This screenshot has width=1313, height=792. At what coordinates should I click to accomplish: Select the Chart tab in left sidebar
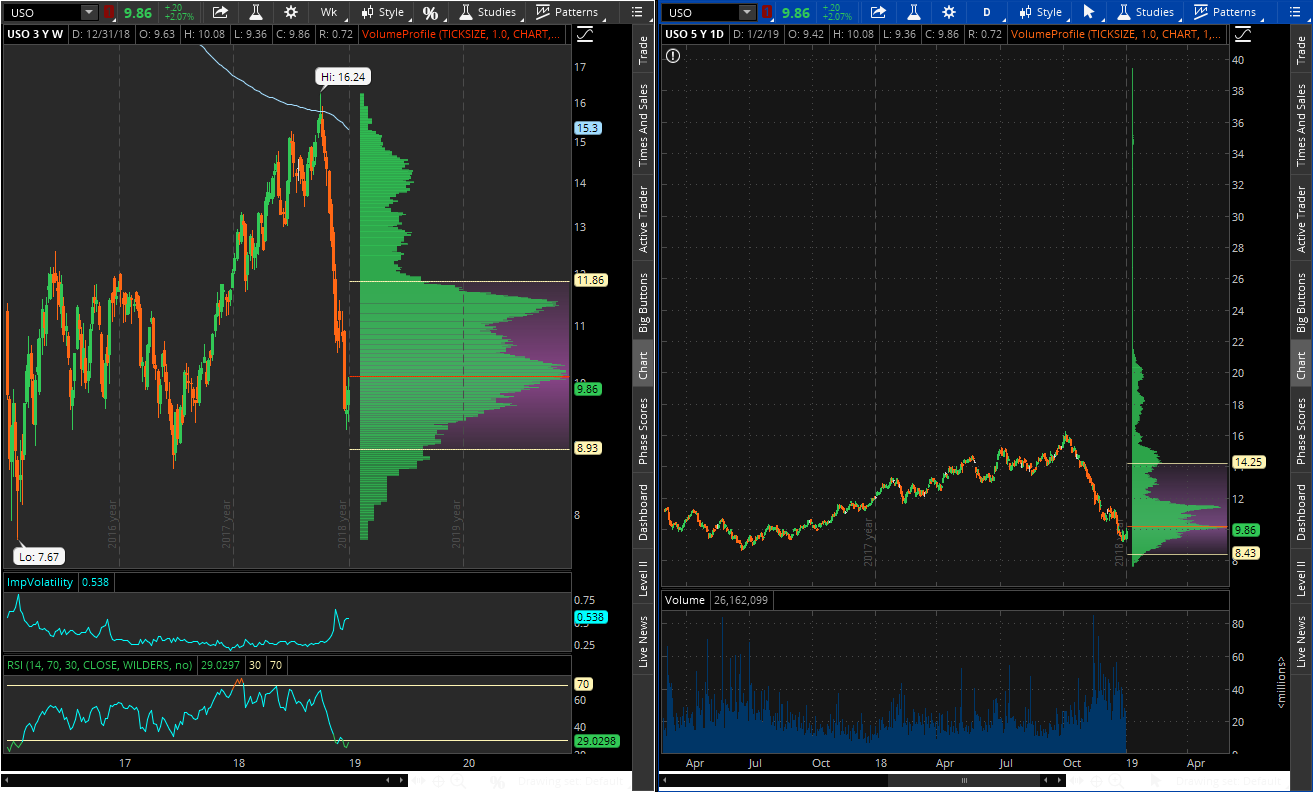pos(643,365)
